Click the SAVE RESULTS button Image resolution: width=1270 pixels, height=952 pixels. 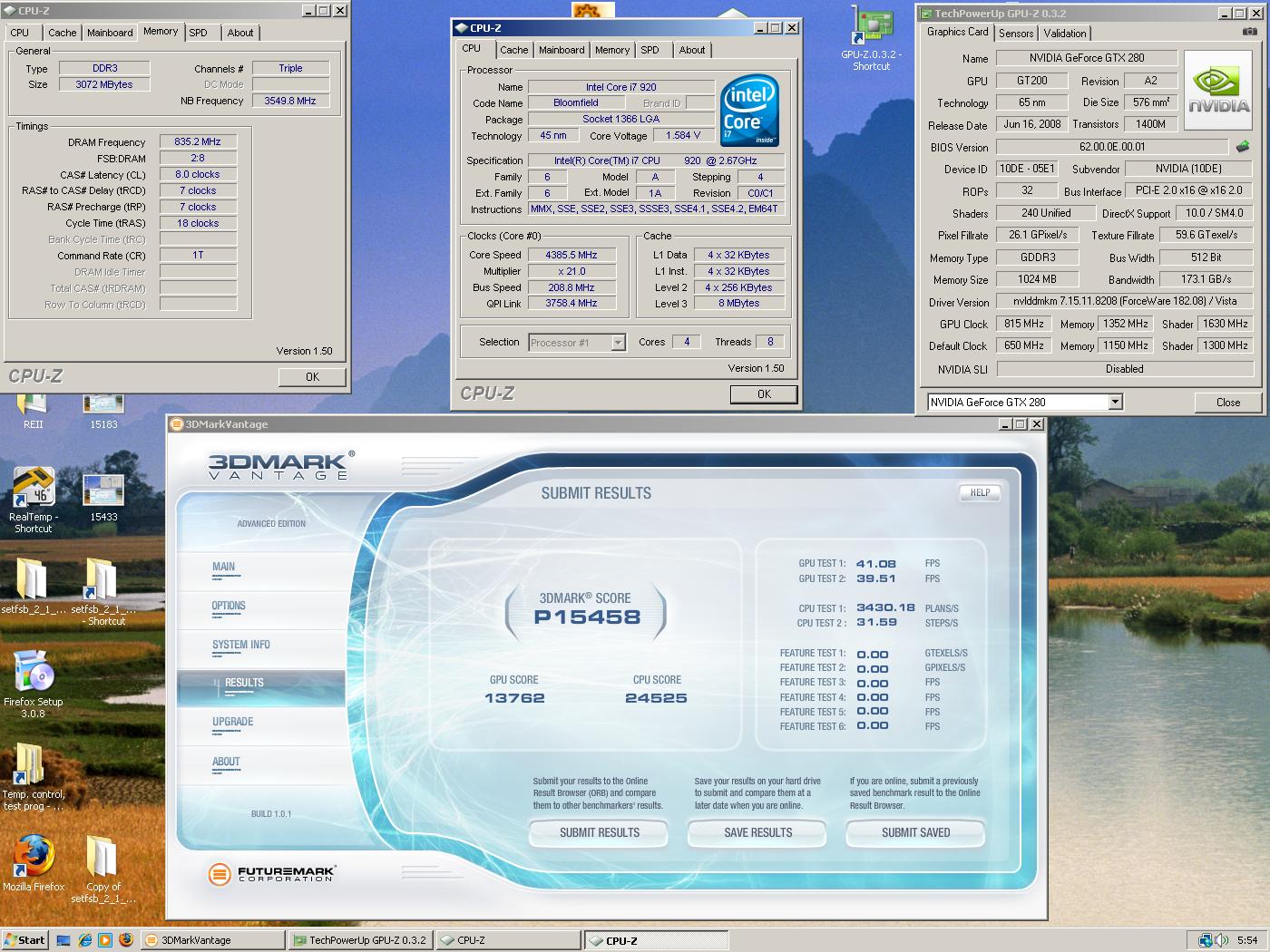[758, 832]
